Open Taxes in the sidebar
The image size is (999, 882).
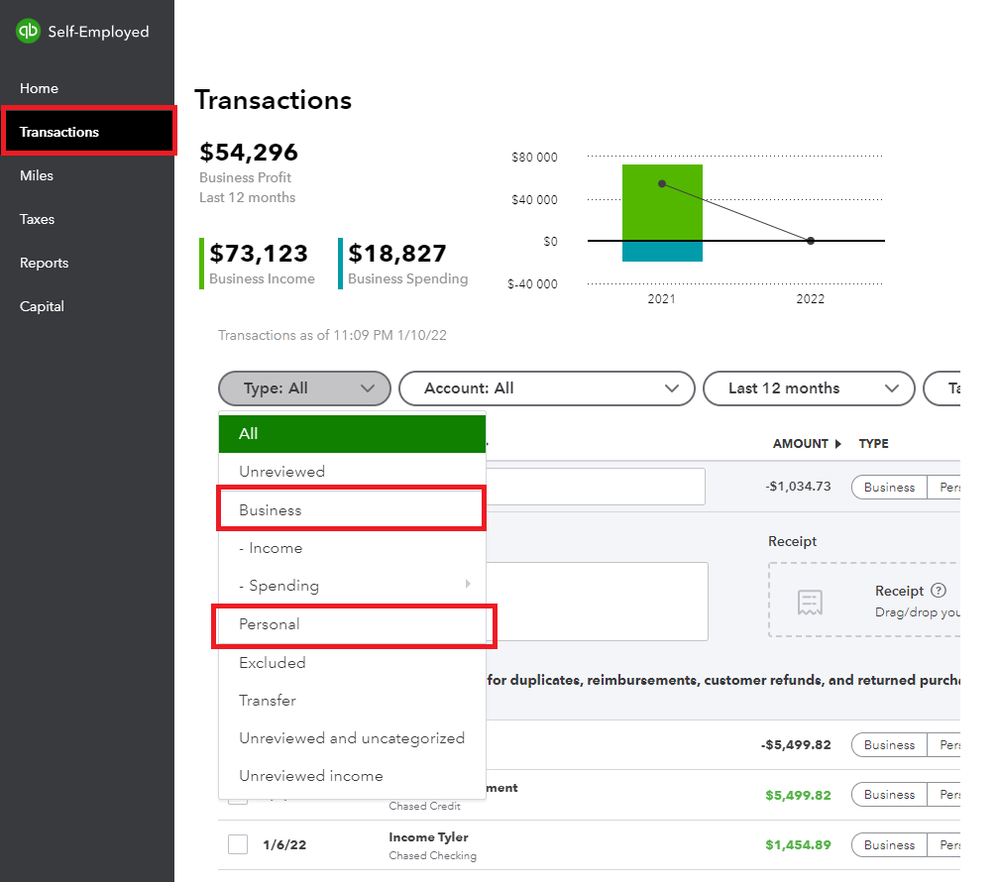point(37,219)
